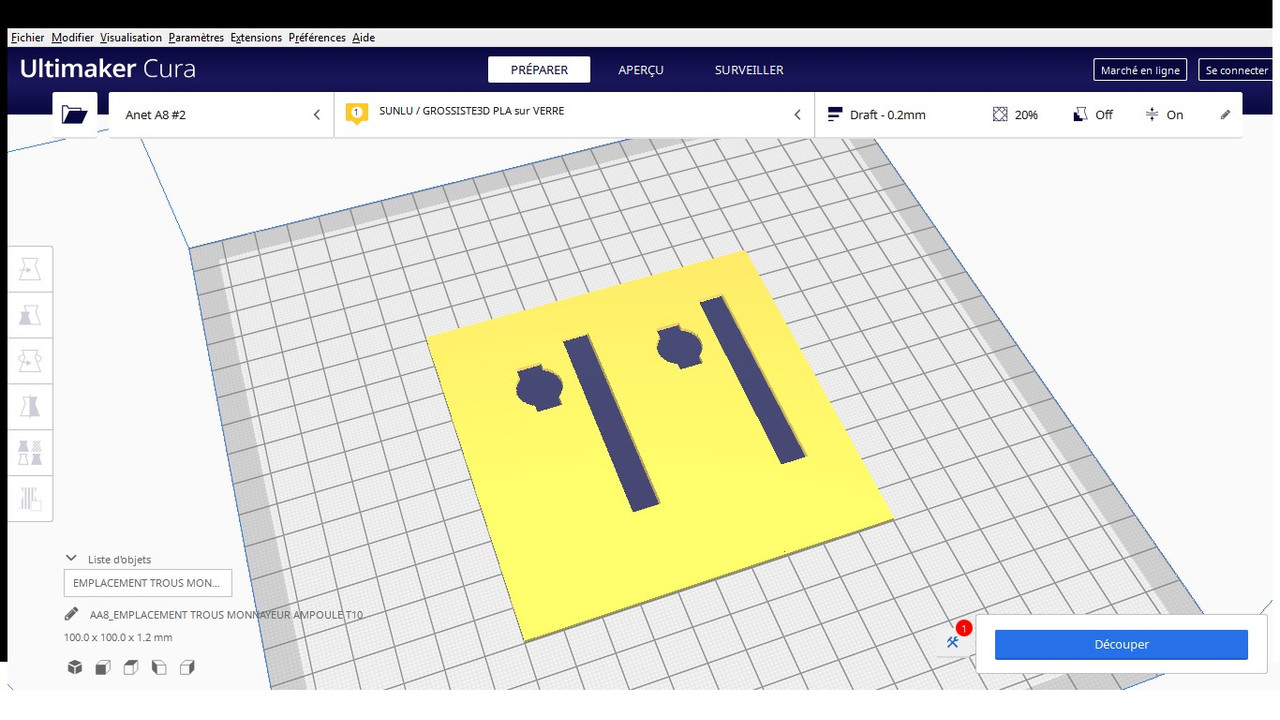Click the yellow extruder 1 material icon

click(356, 113)
